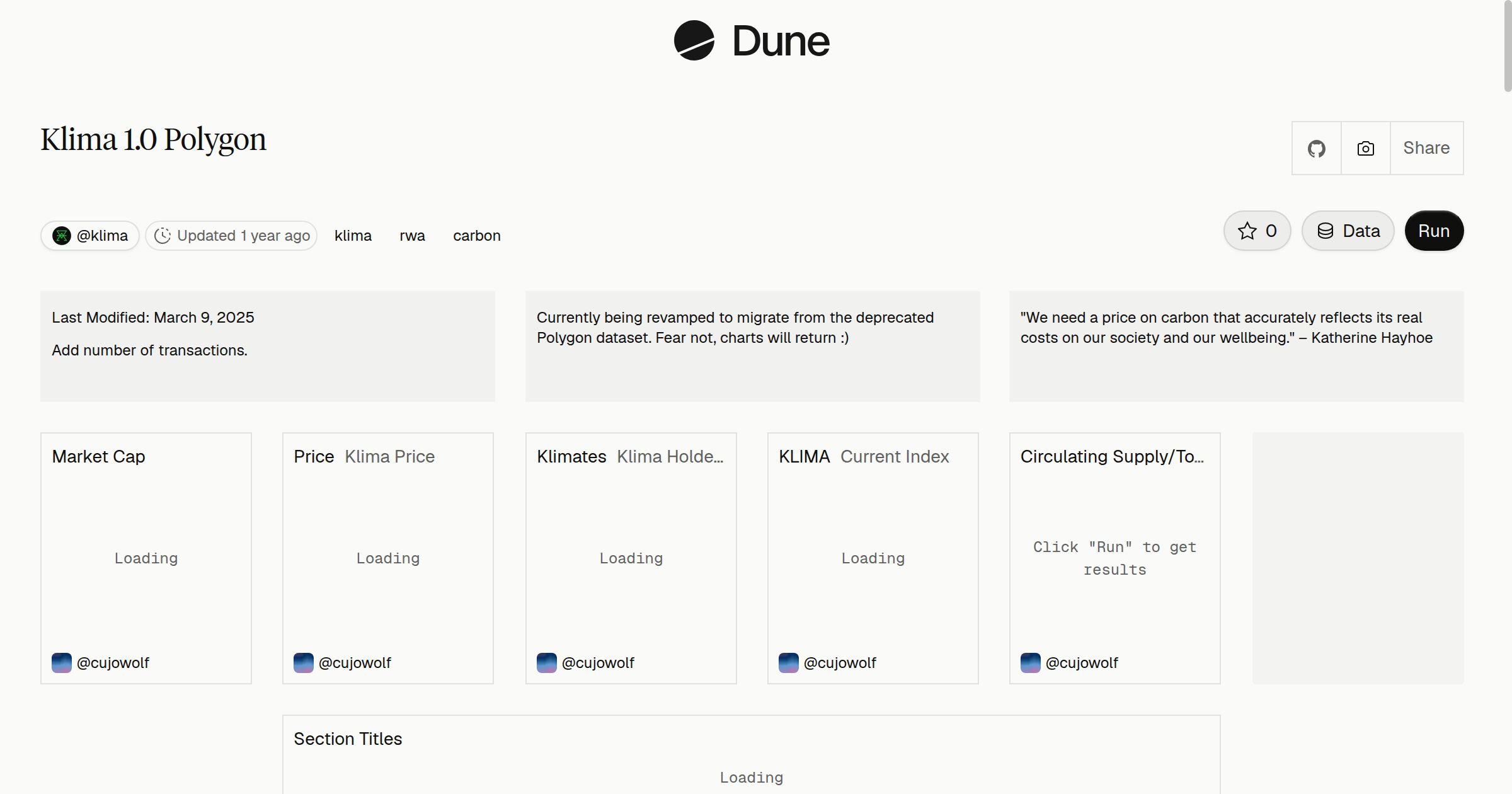Click the Katherine Hayhoe quote text

point(1227,328)
